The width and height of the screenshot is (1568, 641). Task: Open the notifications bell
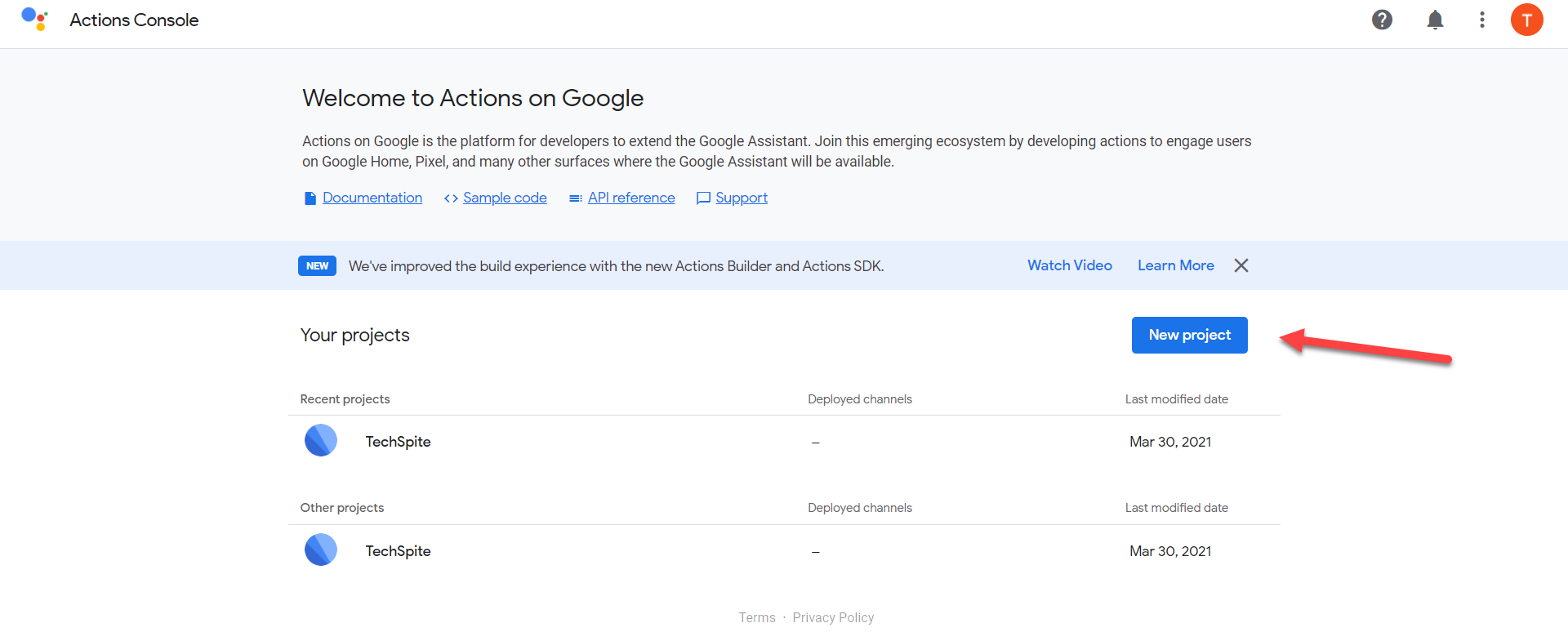click(1435, 20)
